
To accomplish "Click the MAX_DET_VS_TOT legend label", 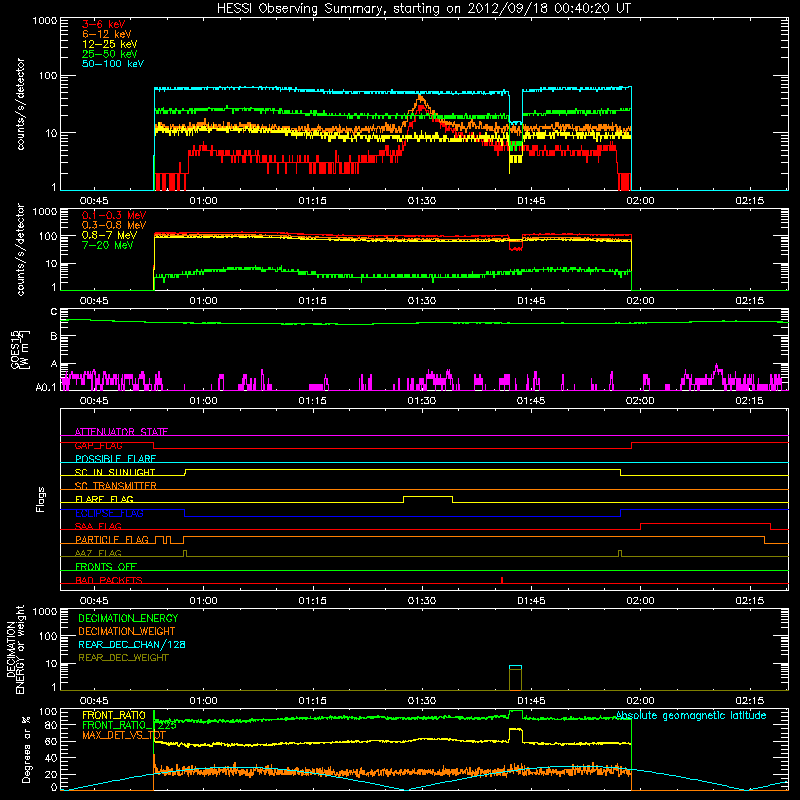I will click(x=124, y=736).
